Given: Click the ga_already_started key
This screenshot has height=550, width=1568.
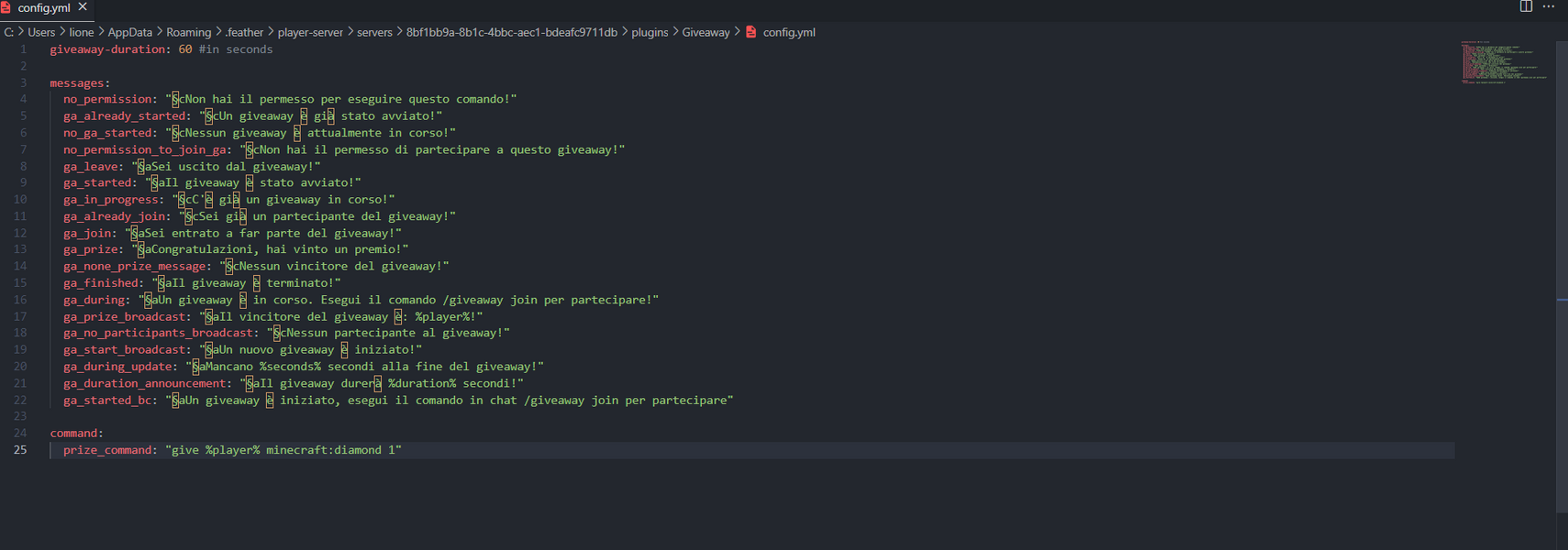Looking at the screenshot, I should click(x=125, y=116).
